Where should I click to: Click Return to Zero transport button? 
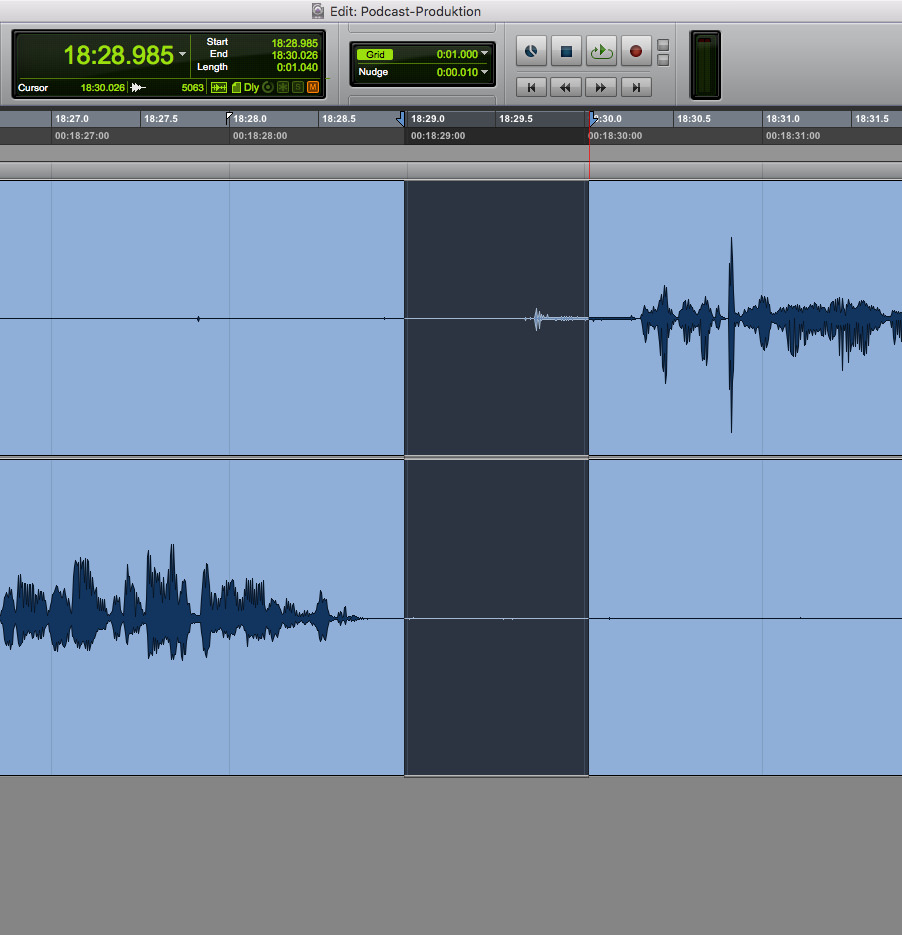(x=531, y=88)
